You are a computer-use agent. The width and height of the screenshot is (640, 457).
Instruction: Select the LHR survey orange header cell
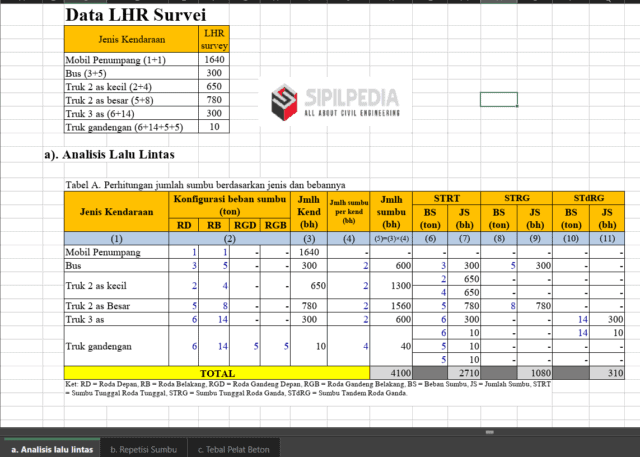click(x=214, y=40)
